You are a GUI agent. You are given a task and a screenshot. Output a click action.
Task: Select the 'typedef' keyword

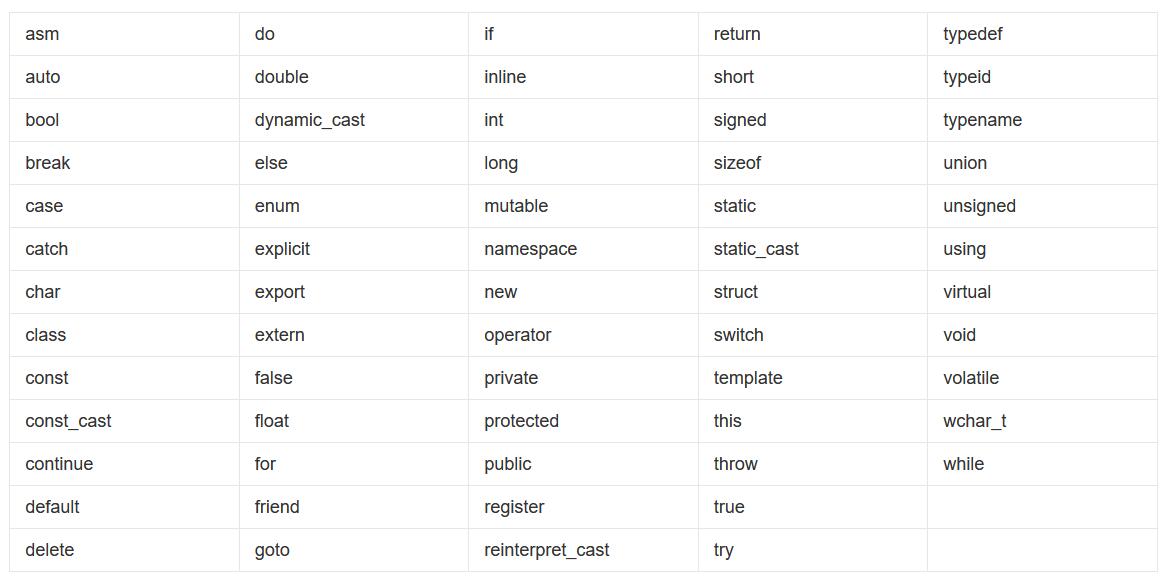tap(973, 34)
